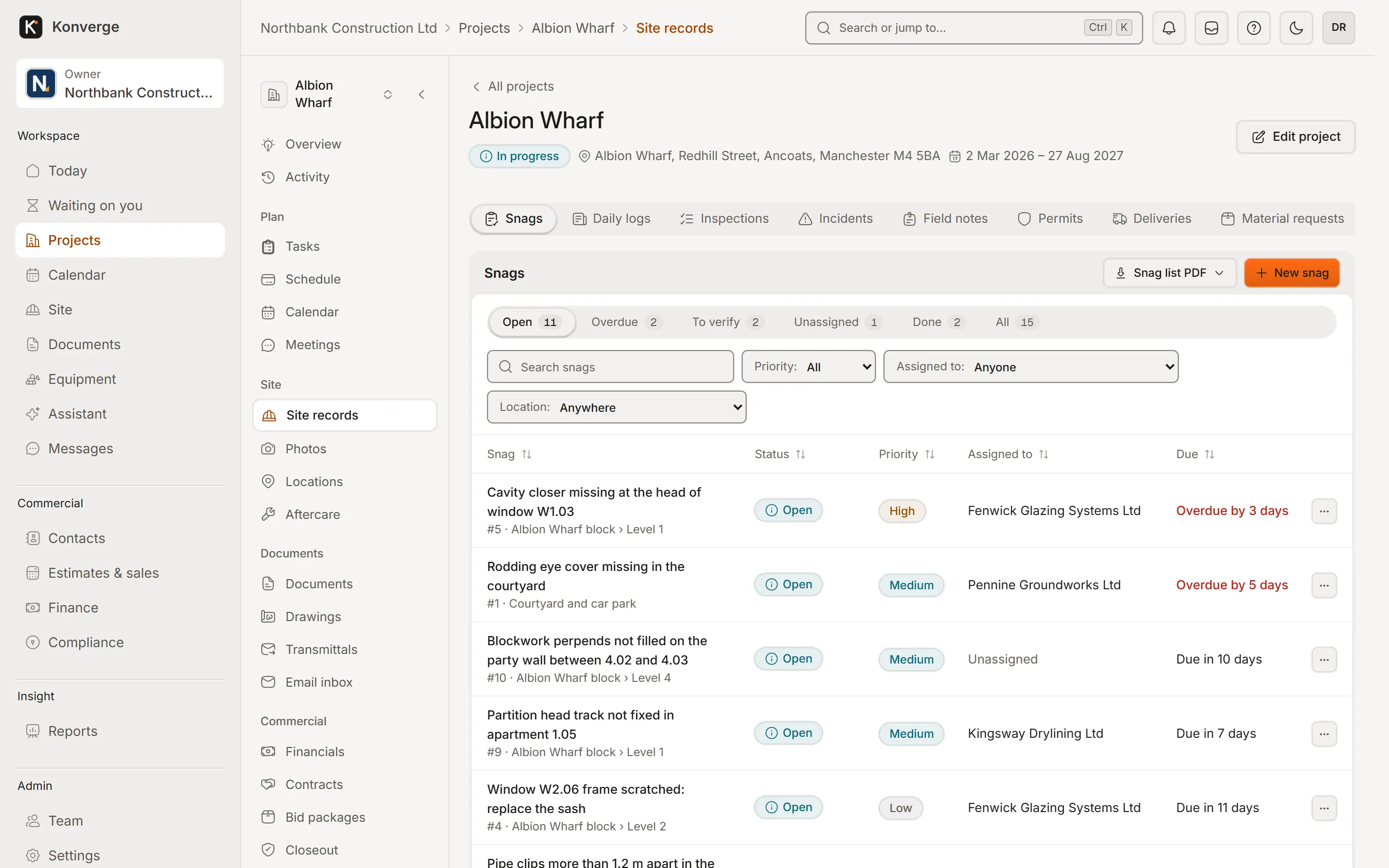Open the Location filter dropdown
The height and width of the screenshot is (868, 1389).
(616, 407)
